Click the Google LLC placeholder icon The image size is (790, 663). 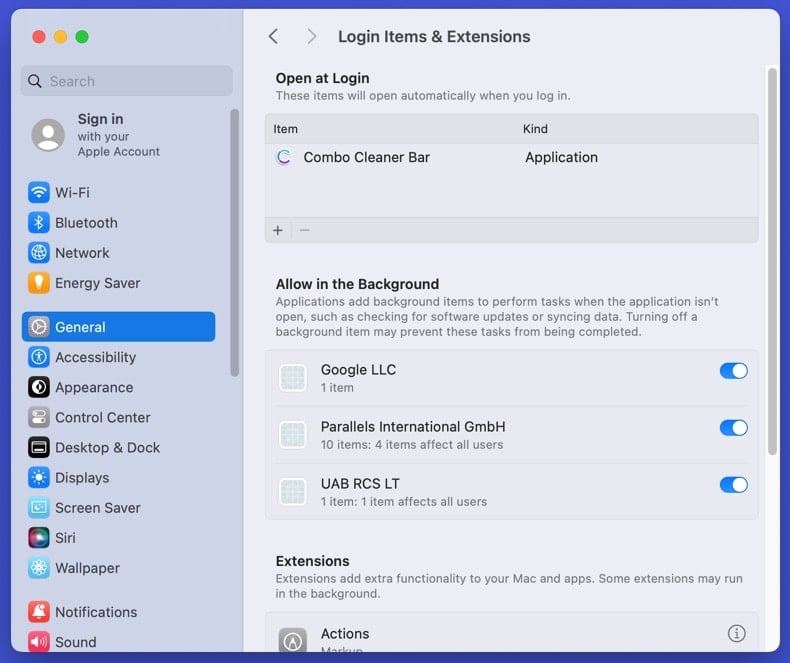click(293, 378)
